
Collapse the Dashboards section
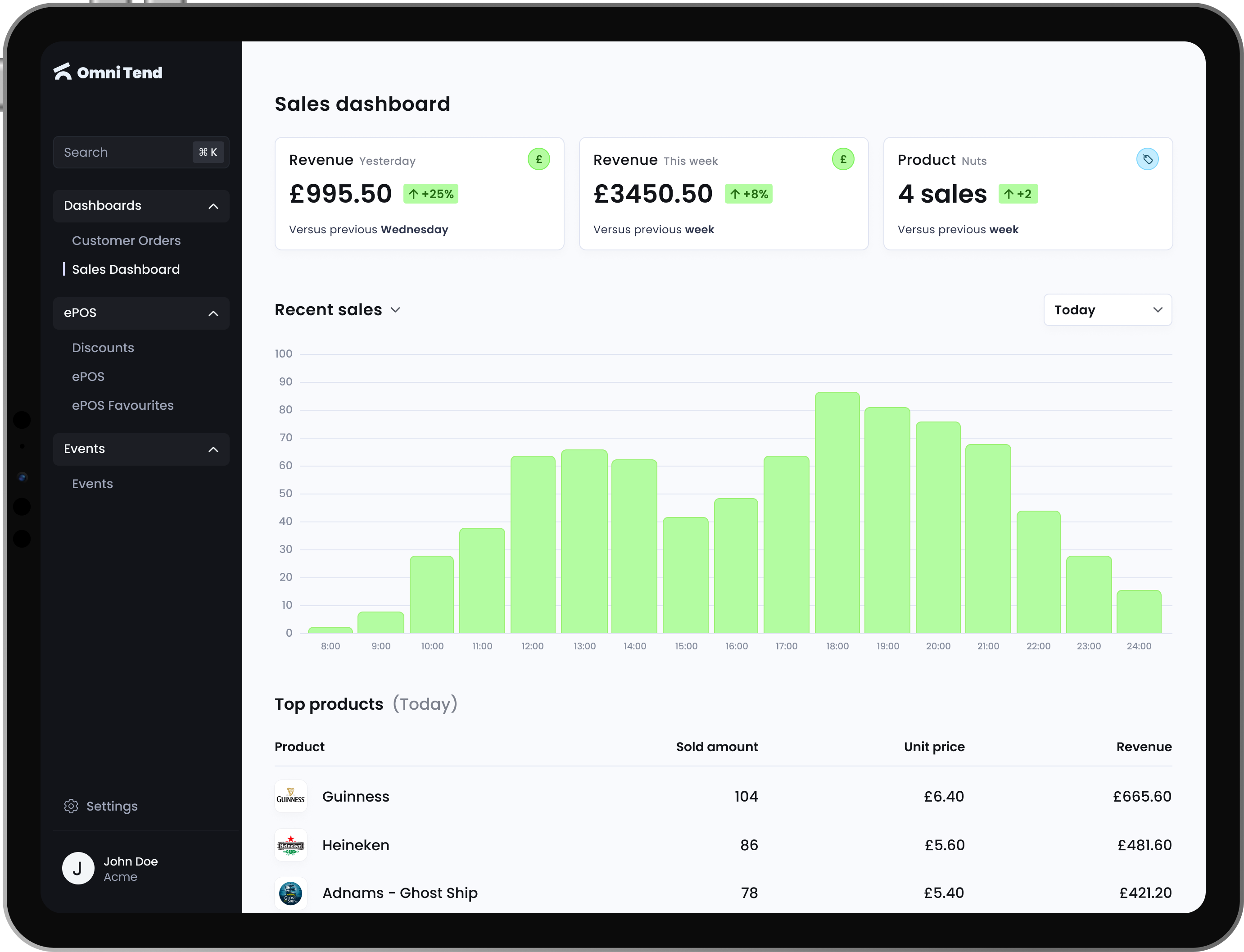213,206
